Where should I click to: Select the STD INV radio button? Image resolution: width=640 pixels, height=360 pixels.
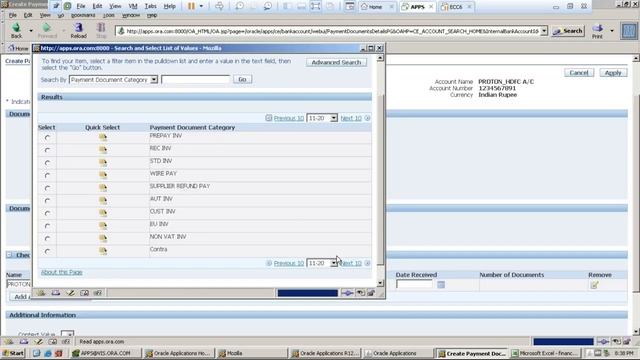click(x=48, y=163)
